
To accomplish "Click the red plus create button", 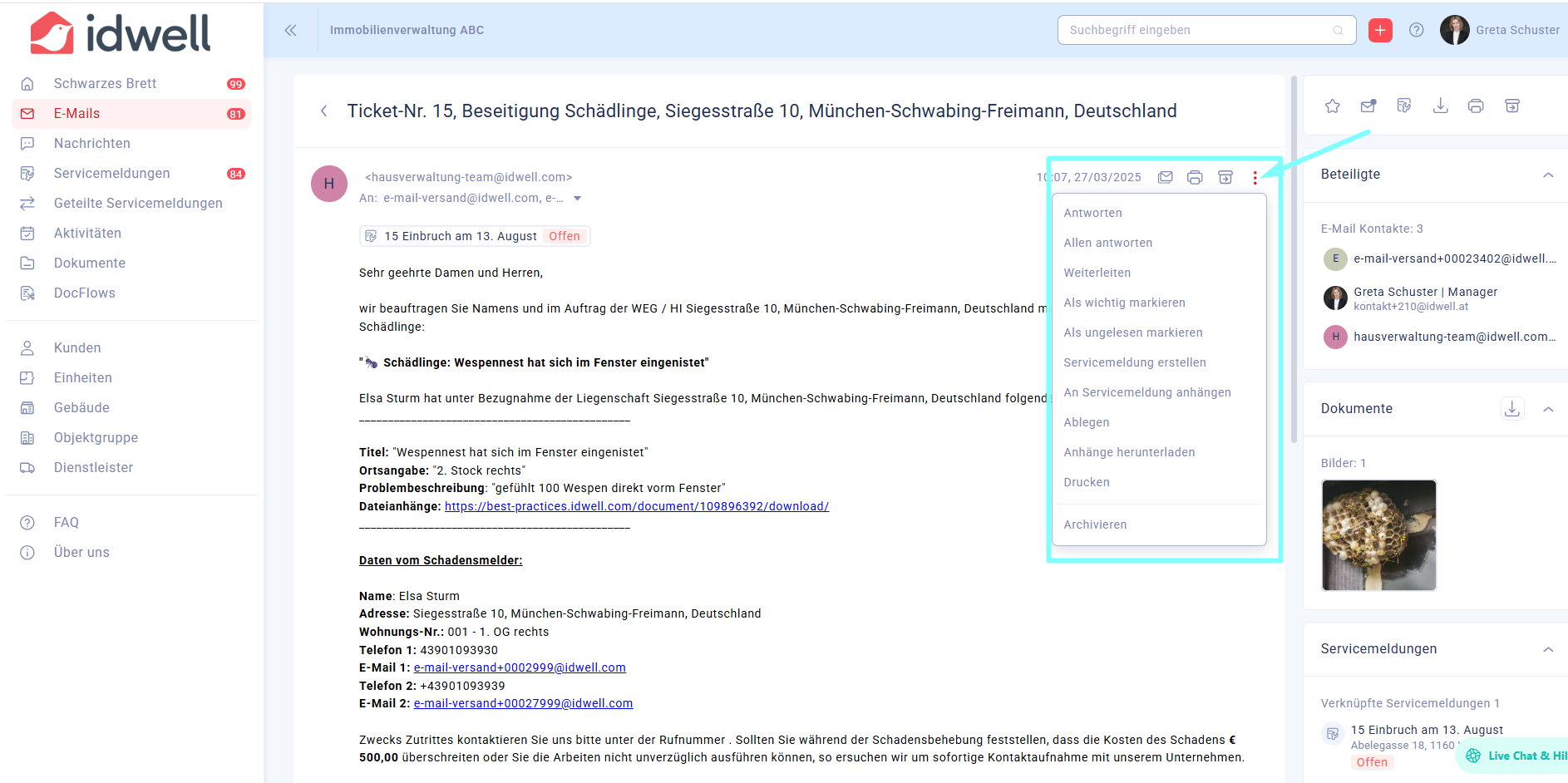I will 1380,30.
